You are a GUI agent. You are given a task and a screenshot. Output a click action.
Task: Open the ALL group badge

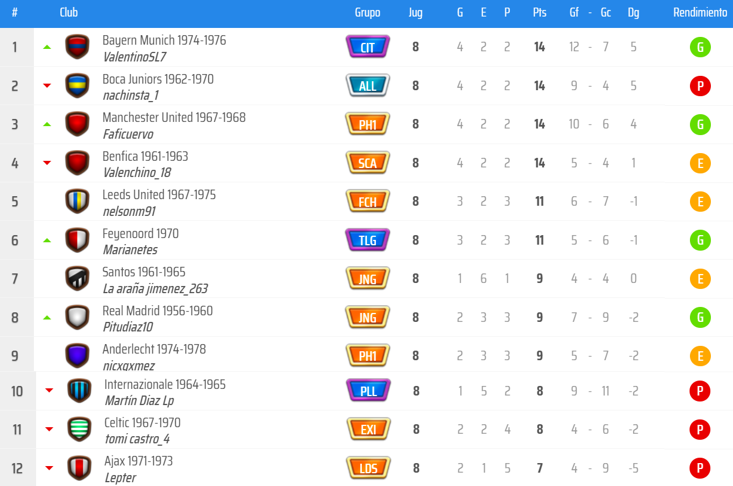point(367,86)
